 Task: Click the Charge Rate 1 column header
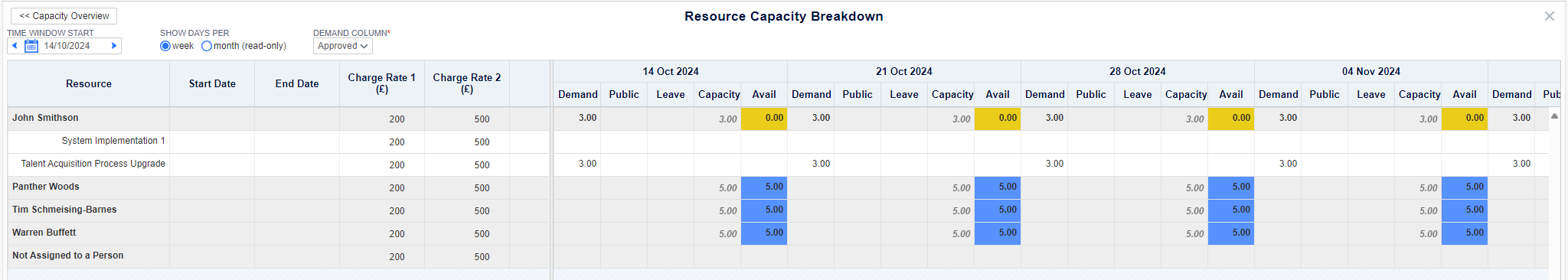click(x=381, y=83)
